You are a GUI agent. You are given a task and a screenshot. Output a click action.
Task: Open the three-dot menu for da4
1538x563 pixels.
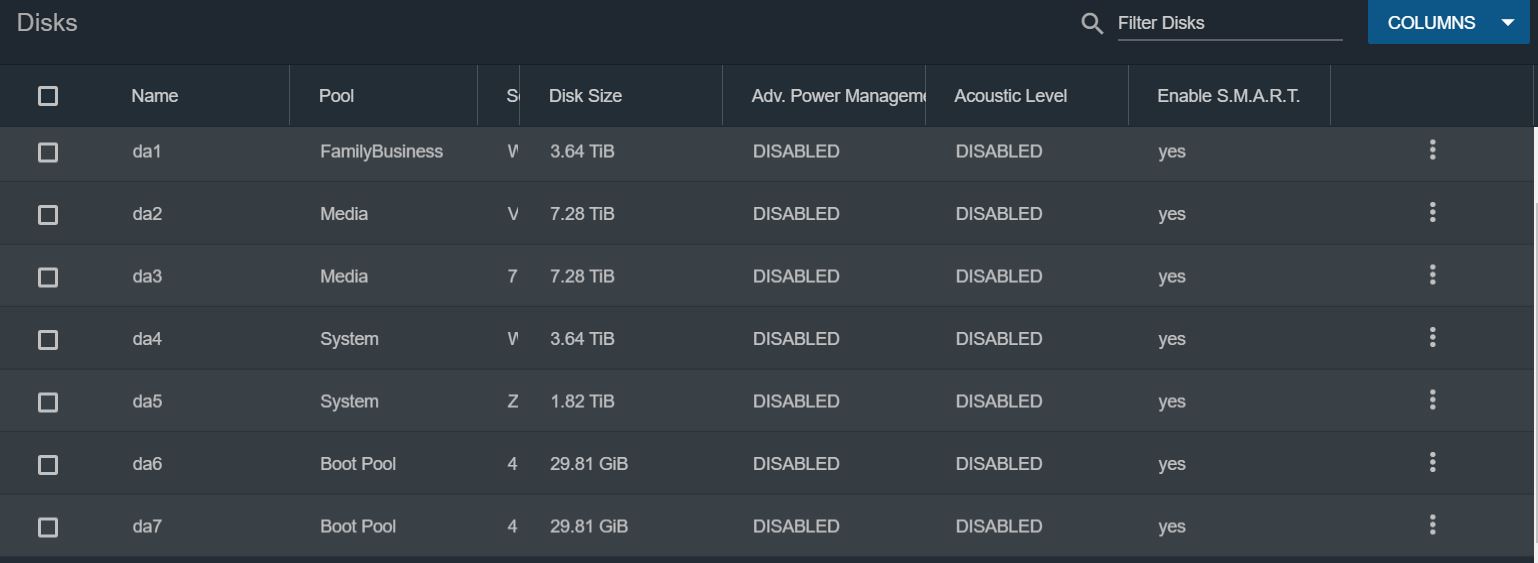tap(1433, 337)
